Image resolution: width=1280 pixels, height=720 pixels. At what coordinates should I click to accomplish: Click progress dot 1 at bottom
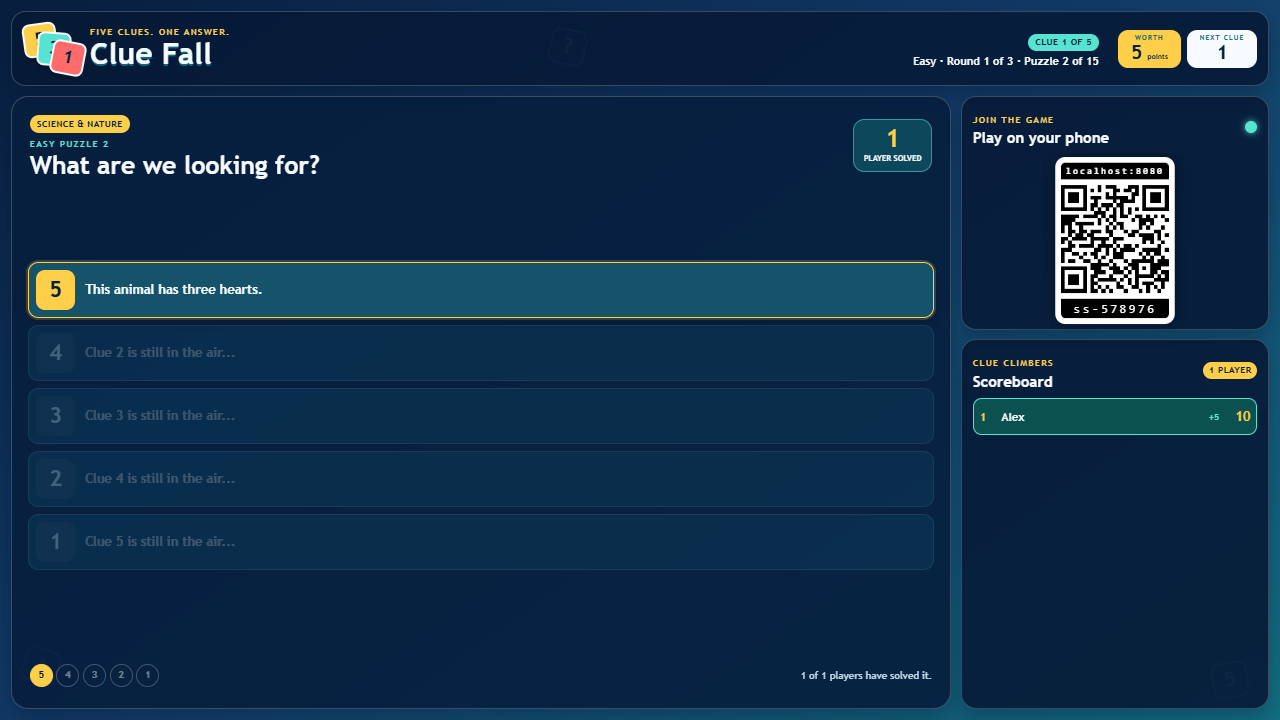pos(147,676)
